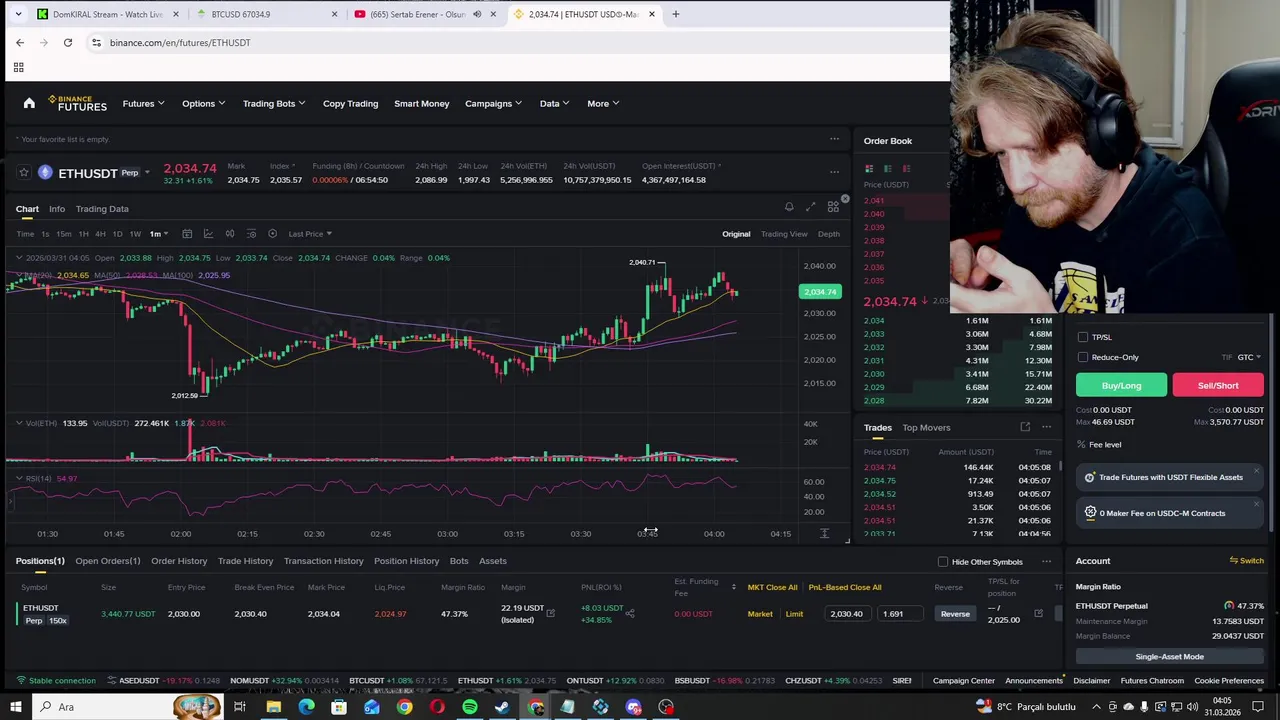Switch account mode with Switch toggle

click(1247, 561)
